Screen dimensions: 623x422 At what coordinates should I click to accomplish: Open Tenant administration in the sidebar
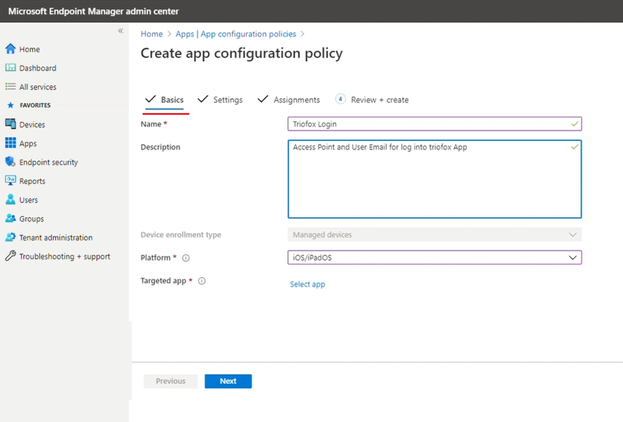56,238
